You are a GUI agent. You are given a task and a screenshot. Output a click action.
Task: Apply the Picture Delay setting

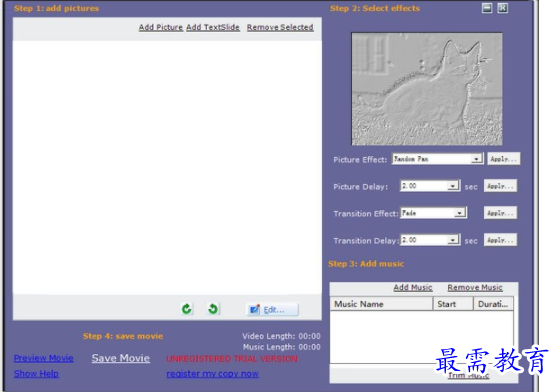click(x=500, y=186)
